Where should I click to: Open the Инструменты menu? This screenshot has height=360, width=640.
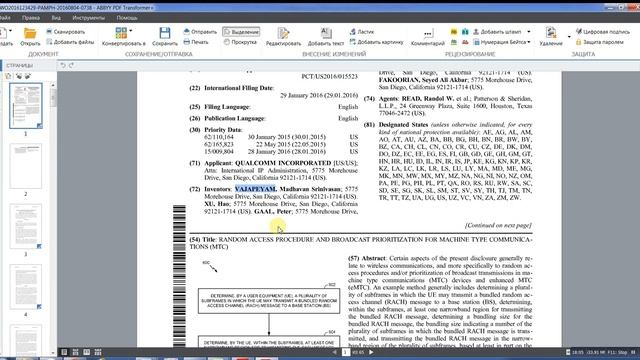tap(89, 18)
